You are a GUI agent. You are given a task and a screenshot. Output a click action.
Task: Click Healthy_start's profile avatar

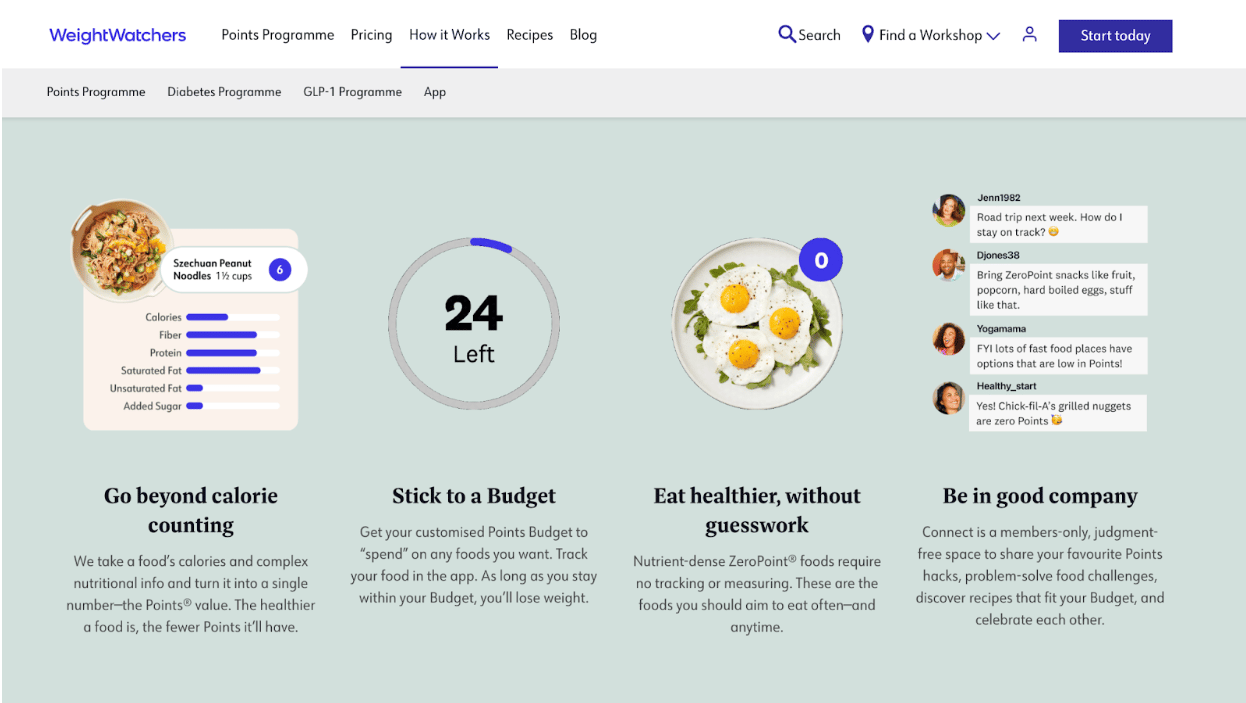click(x=948, y=397)
